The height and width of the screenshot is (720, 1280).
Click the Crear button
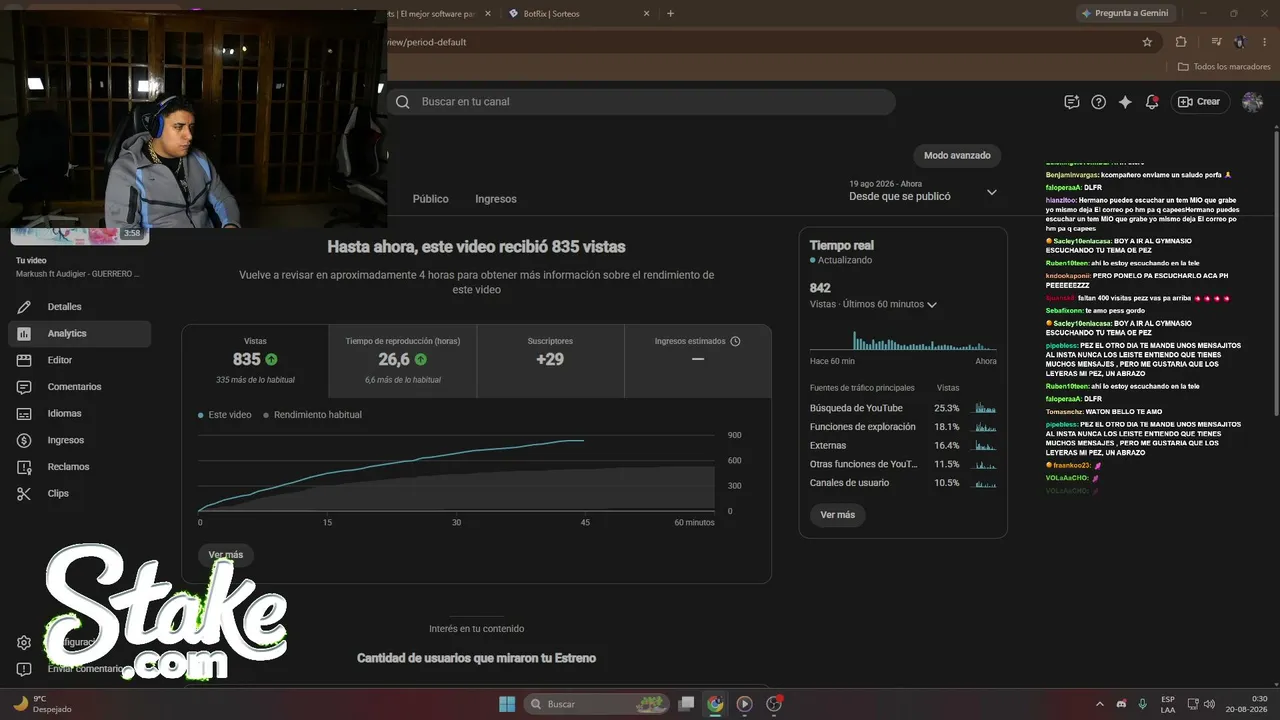[x=1200, y=102]
